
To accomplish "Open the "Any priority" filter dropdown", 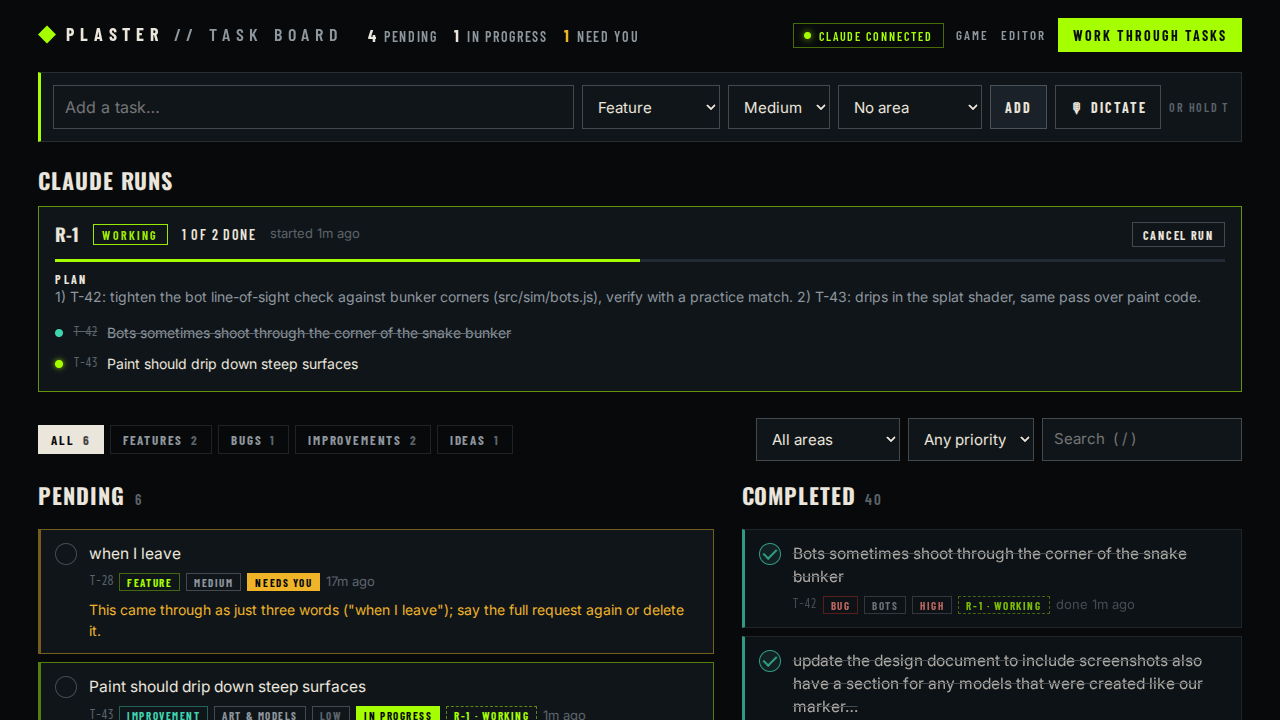I will tap(971, 440).
